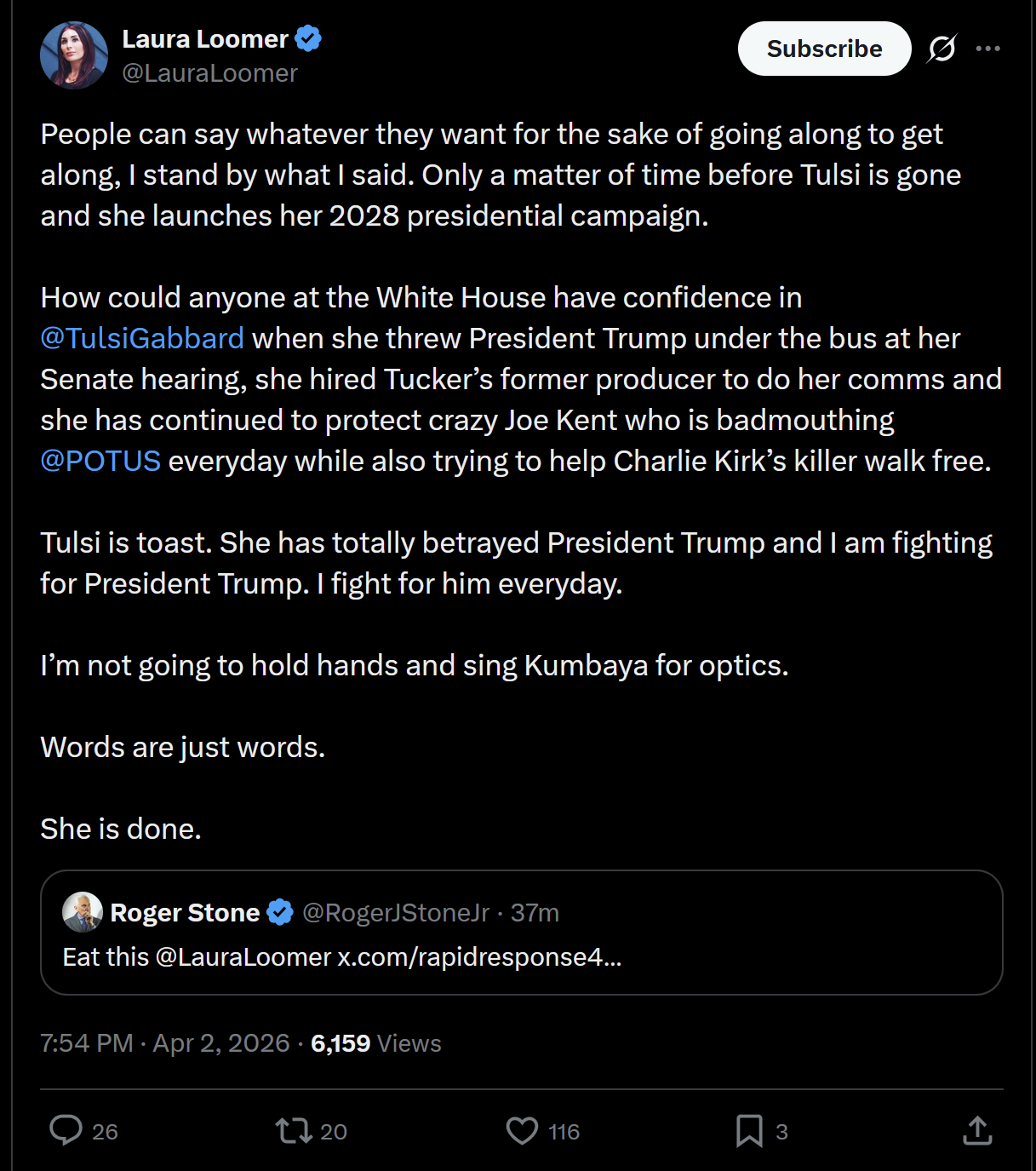Click the reply comment icon

66,1130
